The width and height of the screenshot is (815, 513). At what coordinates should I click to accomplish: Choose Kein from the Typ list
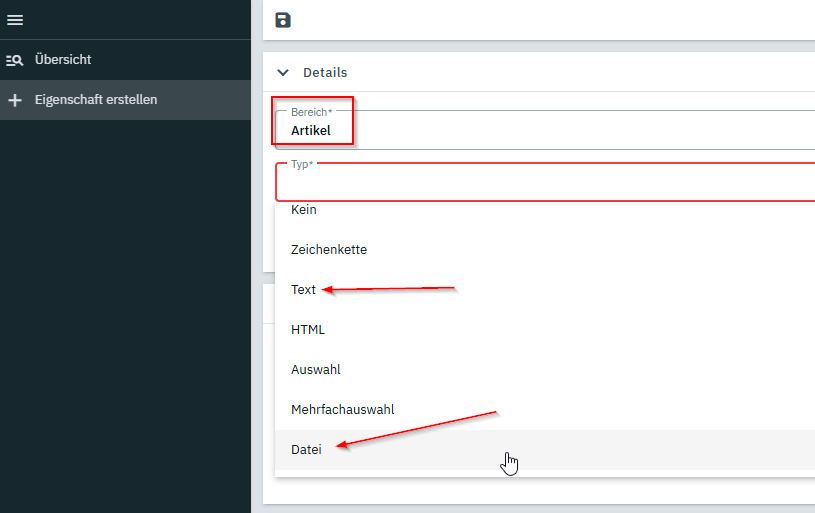(x=304, y=210)
